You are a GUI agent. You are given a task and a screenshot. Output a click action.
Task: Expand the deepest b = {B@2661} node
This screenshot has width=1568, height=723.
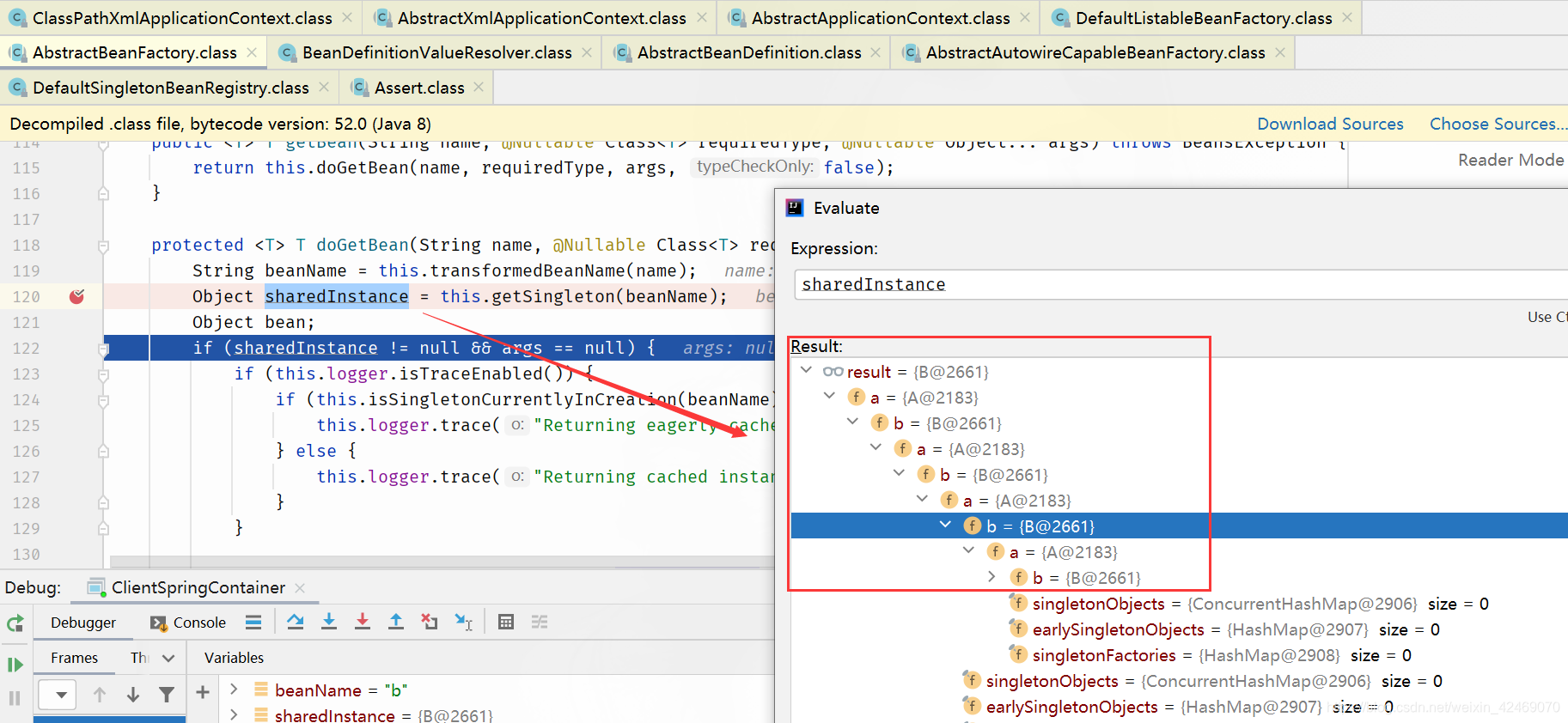click(991, 577)
